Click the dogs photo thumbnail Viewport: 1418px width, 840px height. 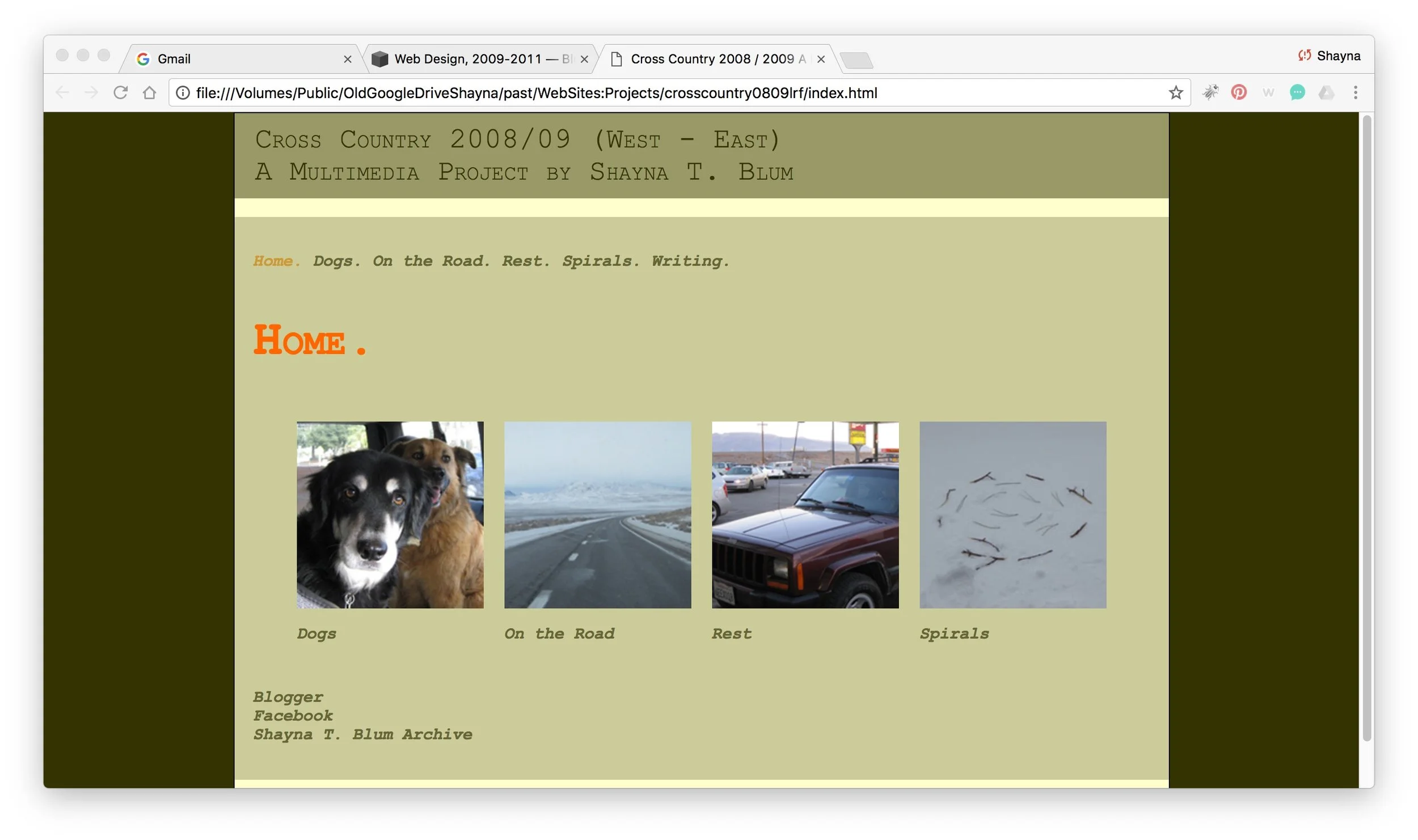(390, 514)
